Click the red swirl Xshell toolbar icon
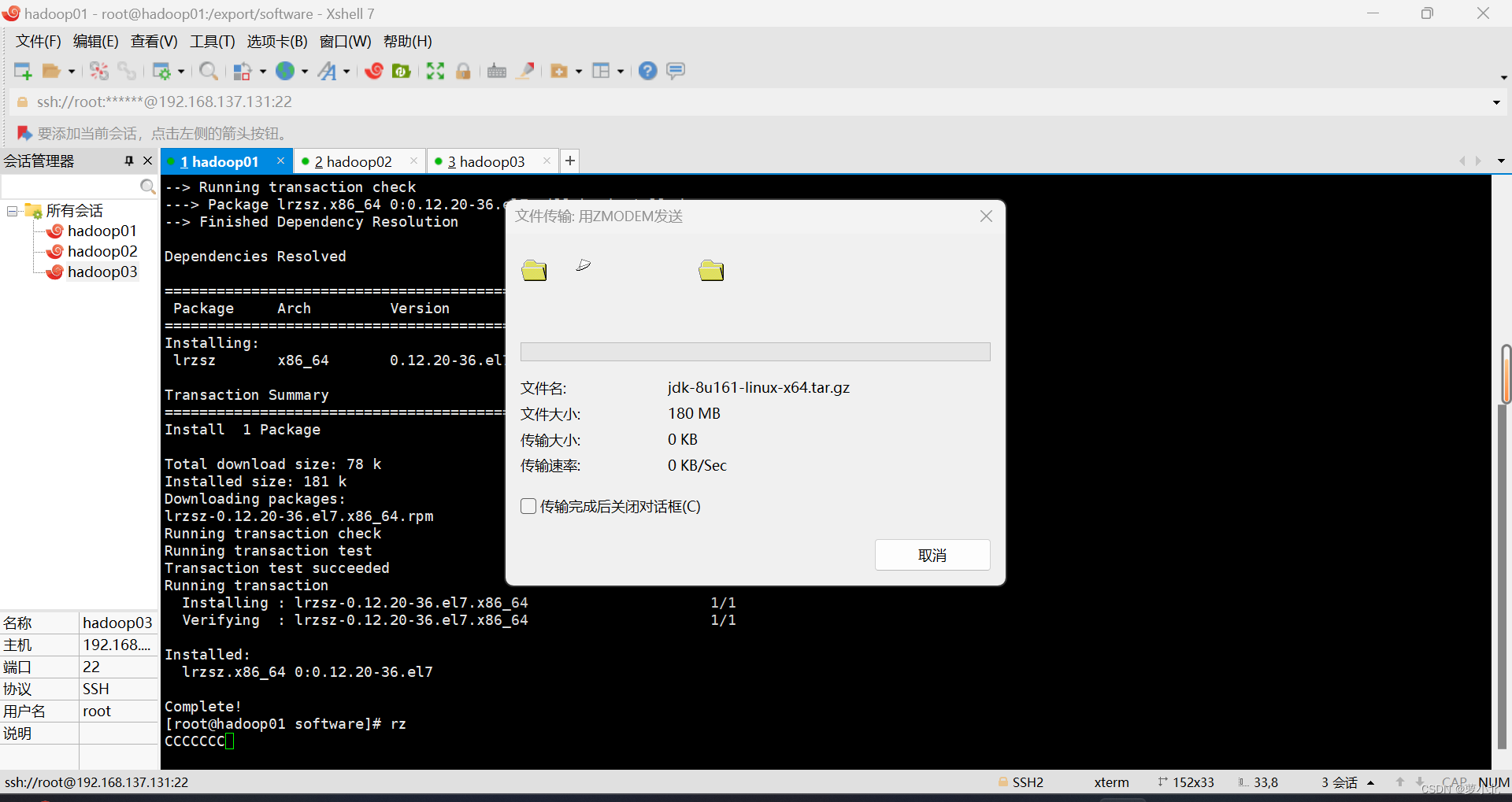1512x802 pixels. (374, 71)
